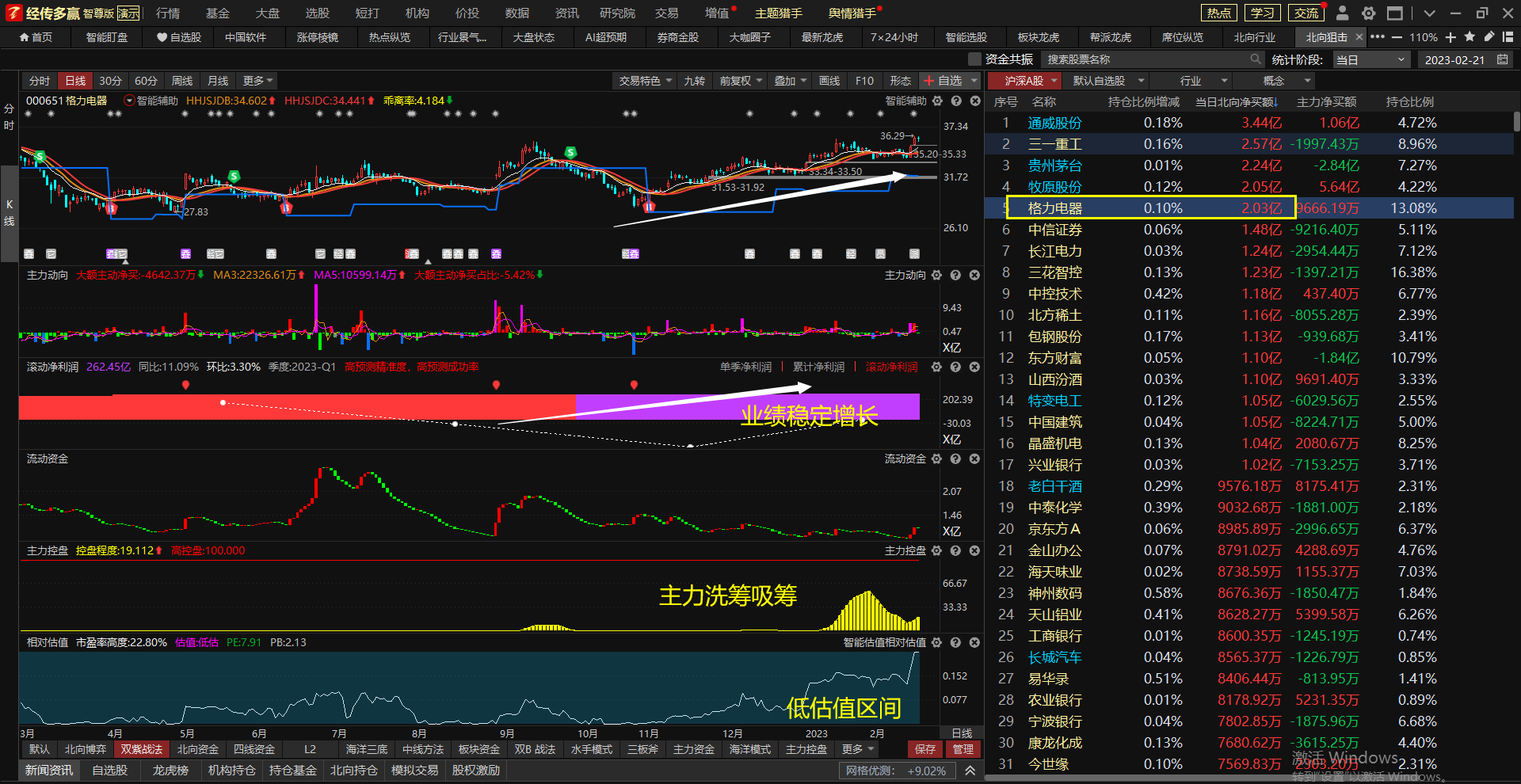Zoom in using the plus icon
This screenshot has width=1521, height=784.
tap(1450, 37)
